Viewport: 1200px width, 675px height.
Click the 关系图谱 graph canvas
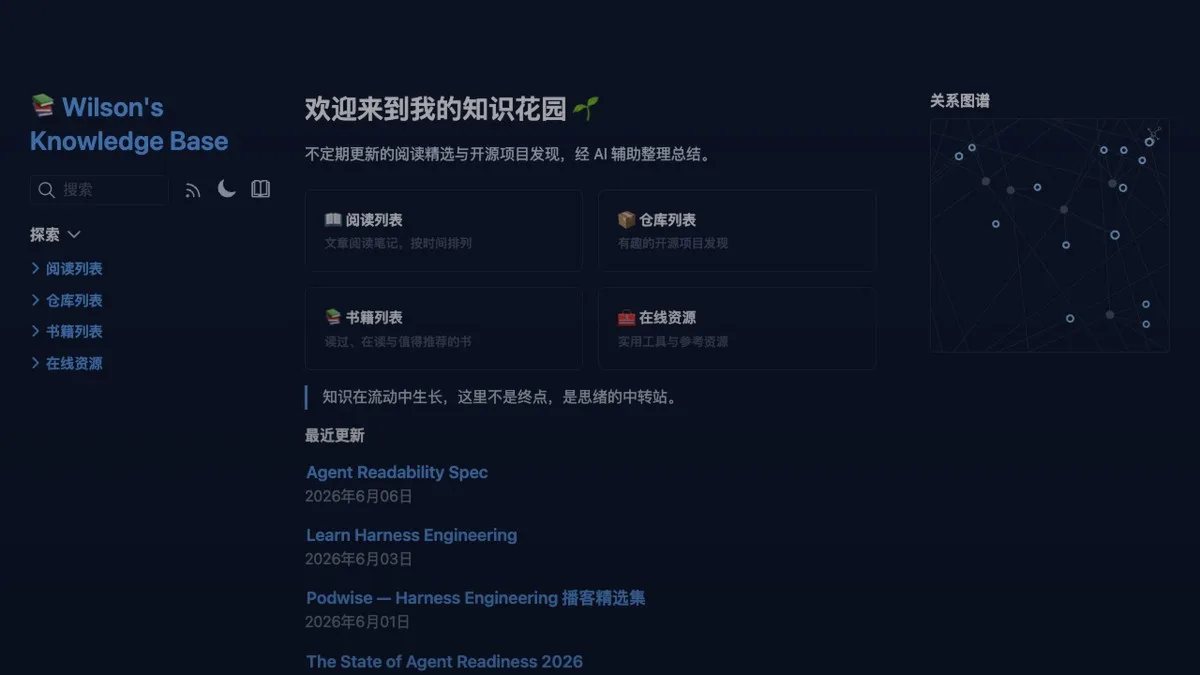1049,235
